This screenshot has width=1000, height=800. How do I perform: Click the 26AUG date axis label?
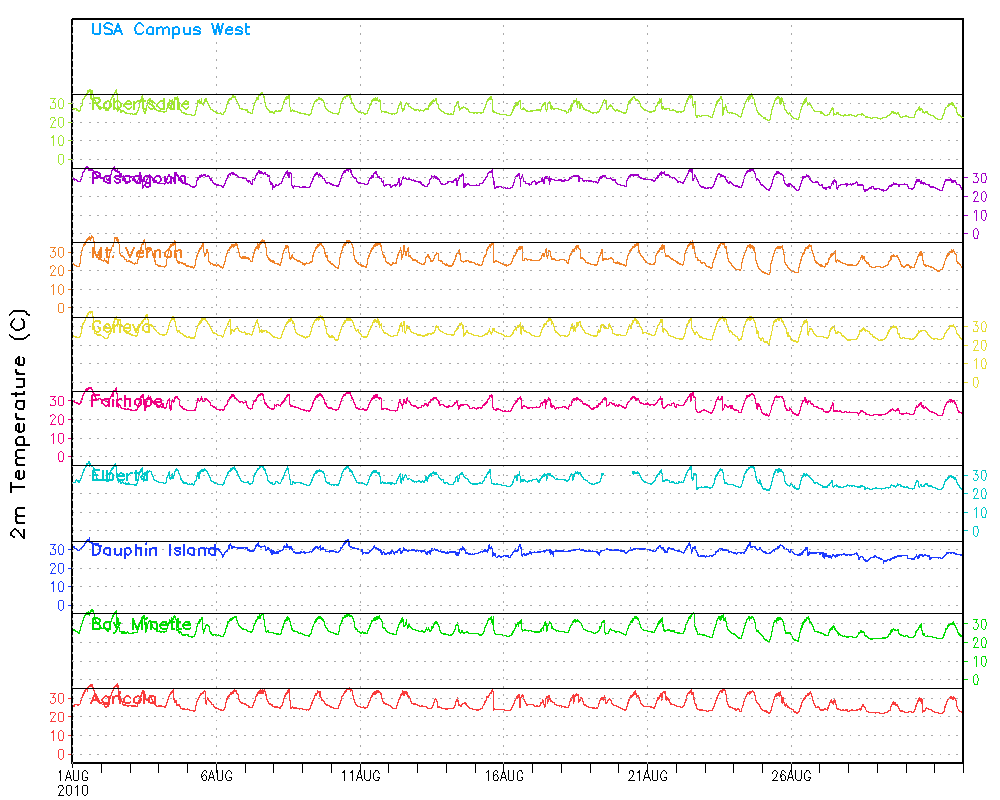coord(791,776)
